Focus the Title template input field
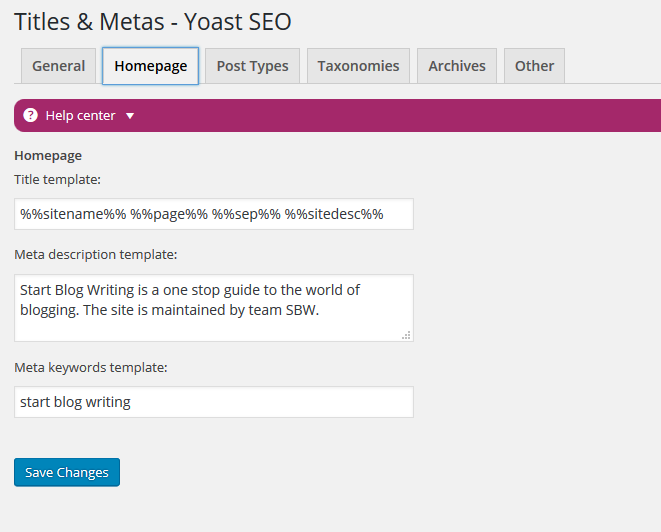The width and height of the screenshot is (661, 532). (x=214, y=214)
